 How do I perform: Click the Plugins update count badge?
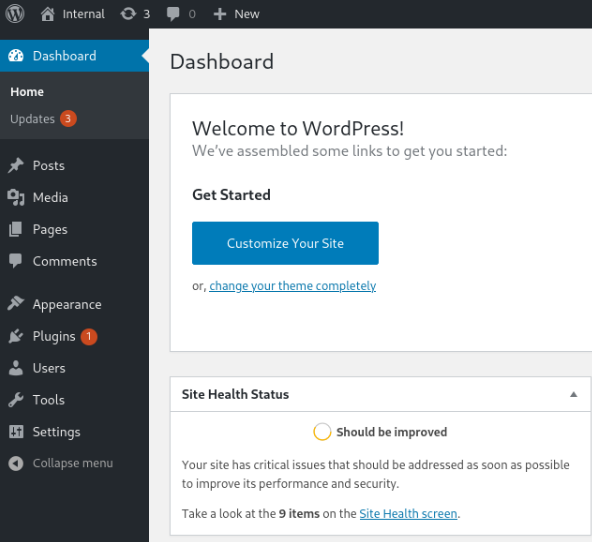[x=89, y=336]
